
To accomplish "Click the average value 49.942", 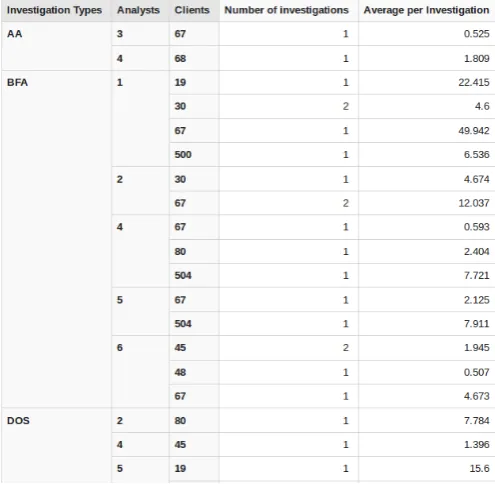I will click(x=474, y=131).
